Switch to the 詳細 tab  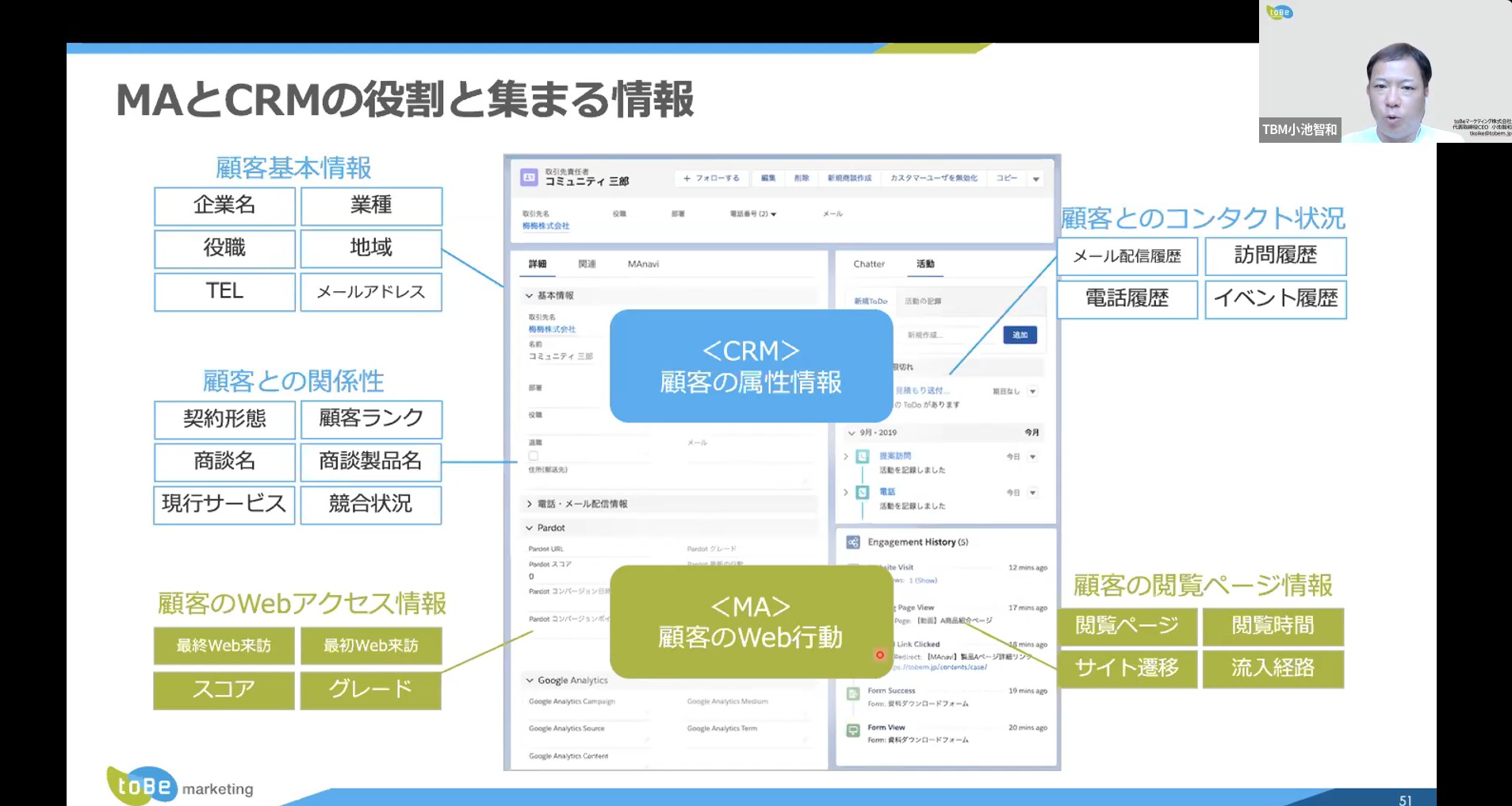538,264
